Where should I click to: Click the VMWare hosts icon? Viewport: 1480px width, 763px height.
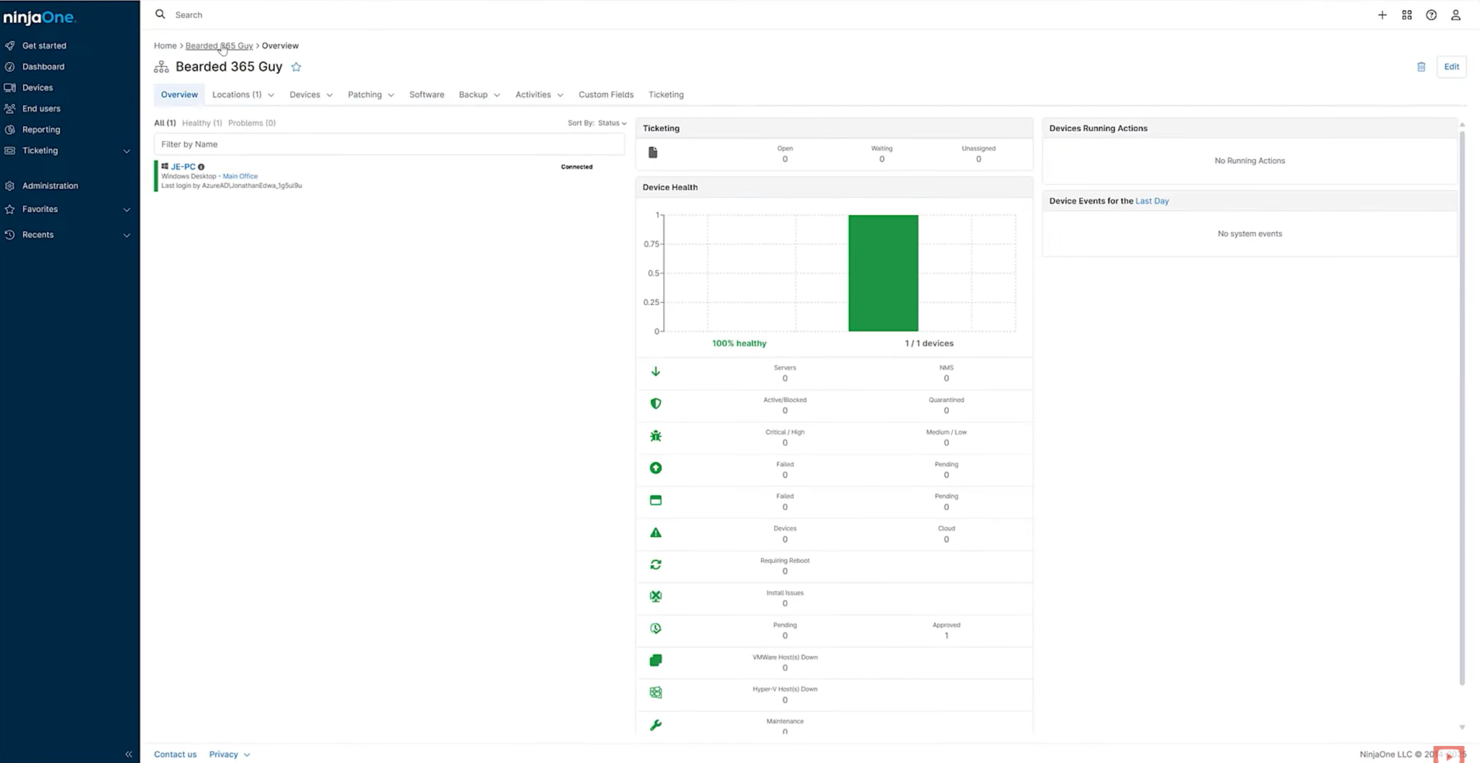656,660
